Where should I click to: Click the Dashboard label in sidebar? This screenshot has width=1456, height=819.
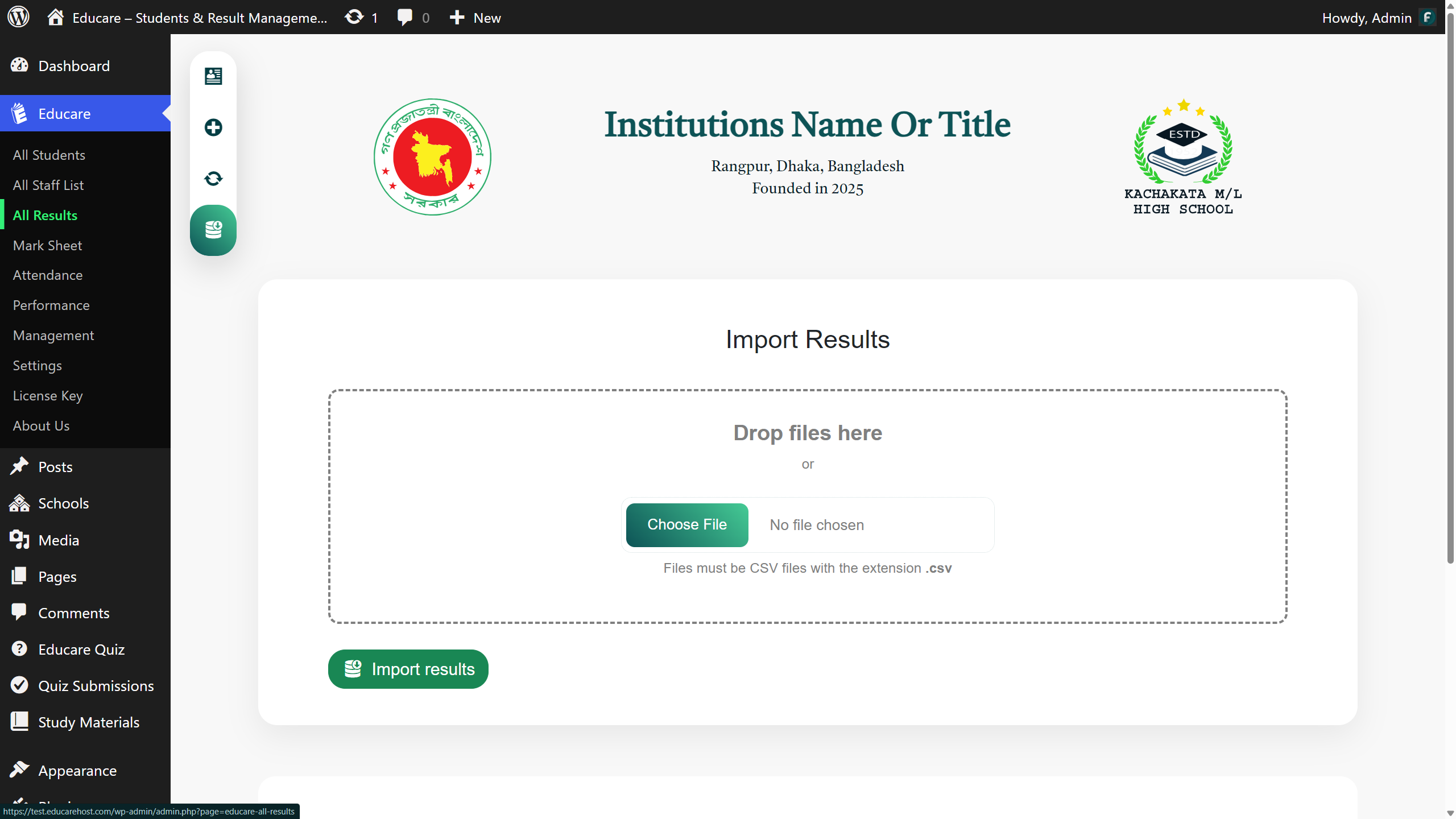[x=74, y=65]
